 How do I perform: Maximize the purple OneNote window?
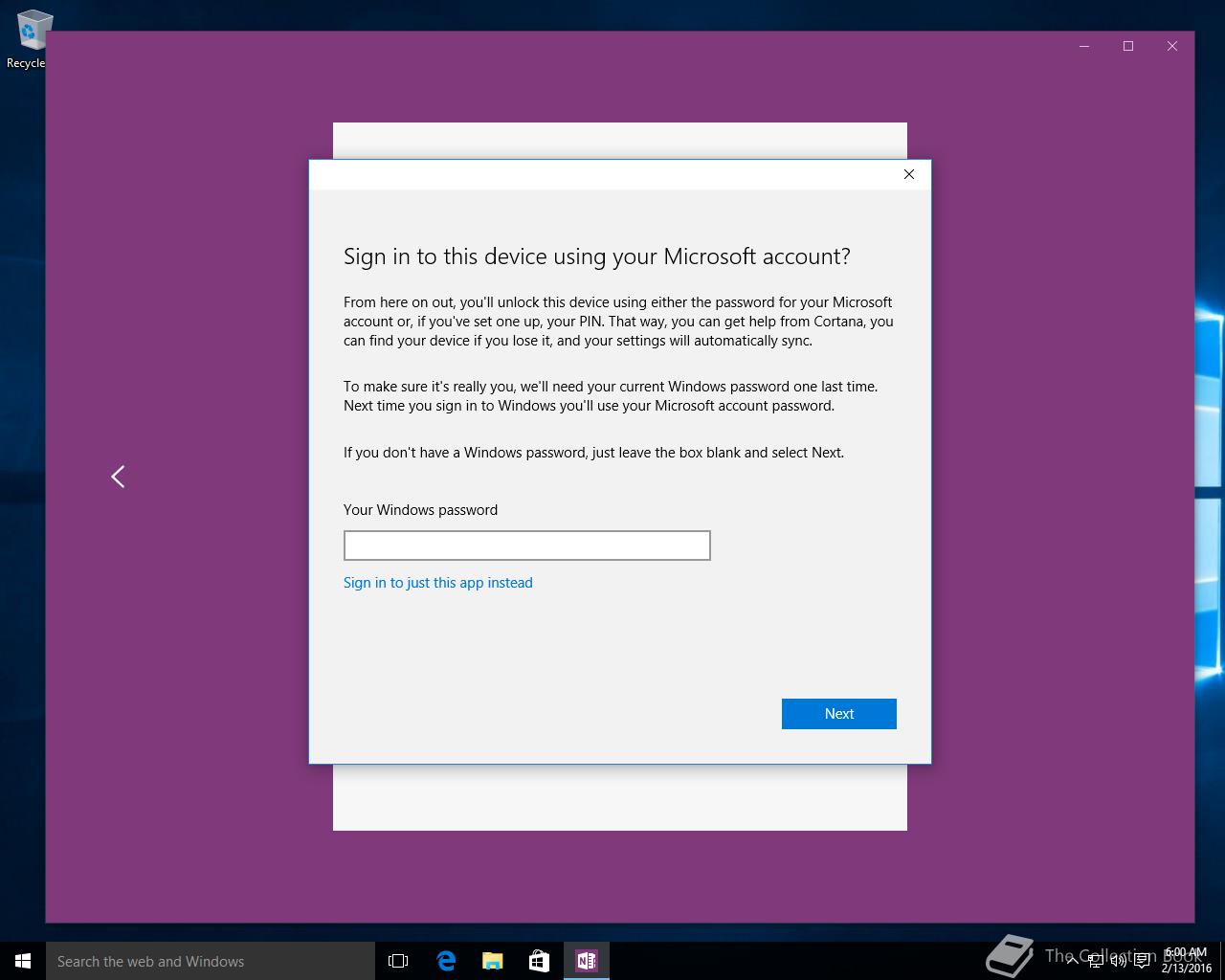pyautogui.click(x=1128, y=46)
